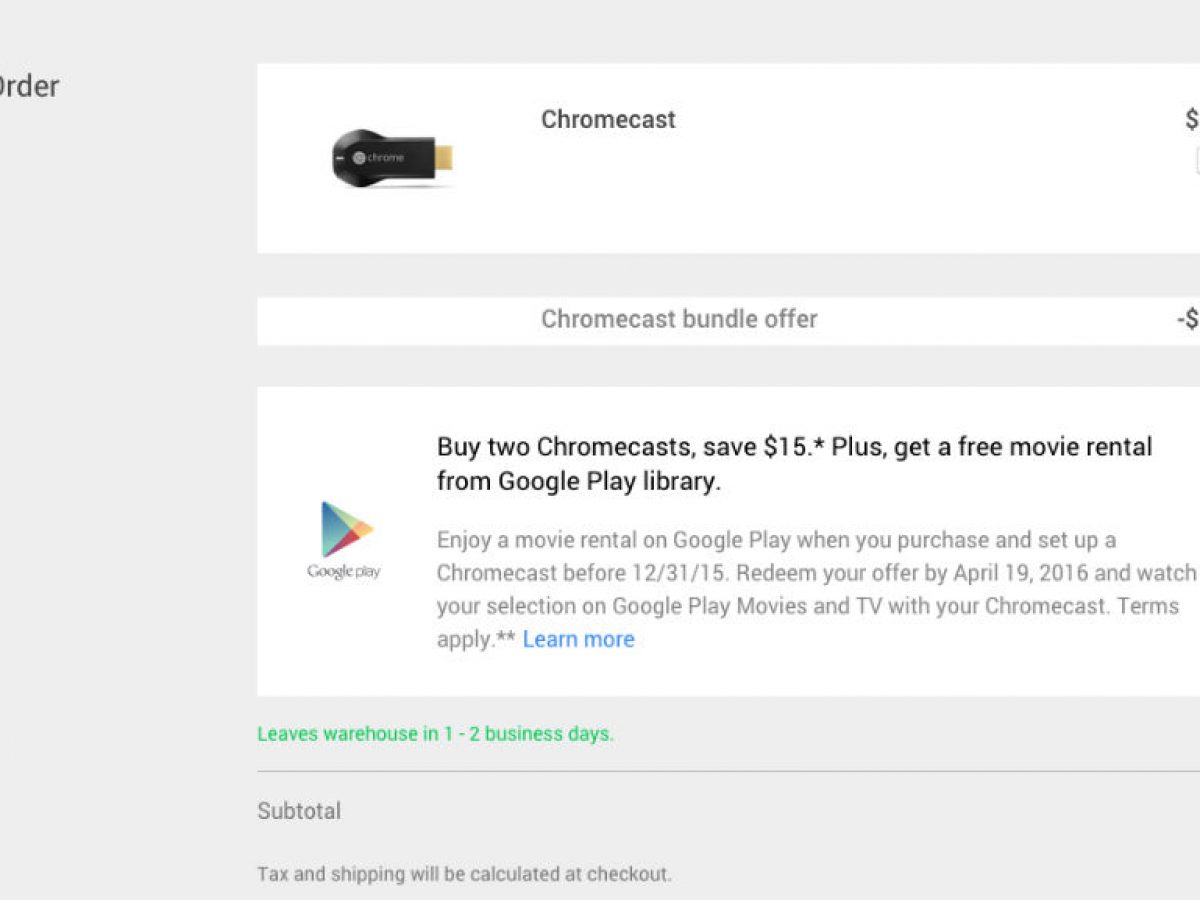This screenshot has width=1200, height=900.
Task: Click the green "Leaves warehouse" shipping notice
Action: (x=435, y=733)
